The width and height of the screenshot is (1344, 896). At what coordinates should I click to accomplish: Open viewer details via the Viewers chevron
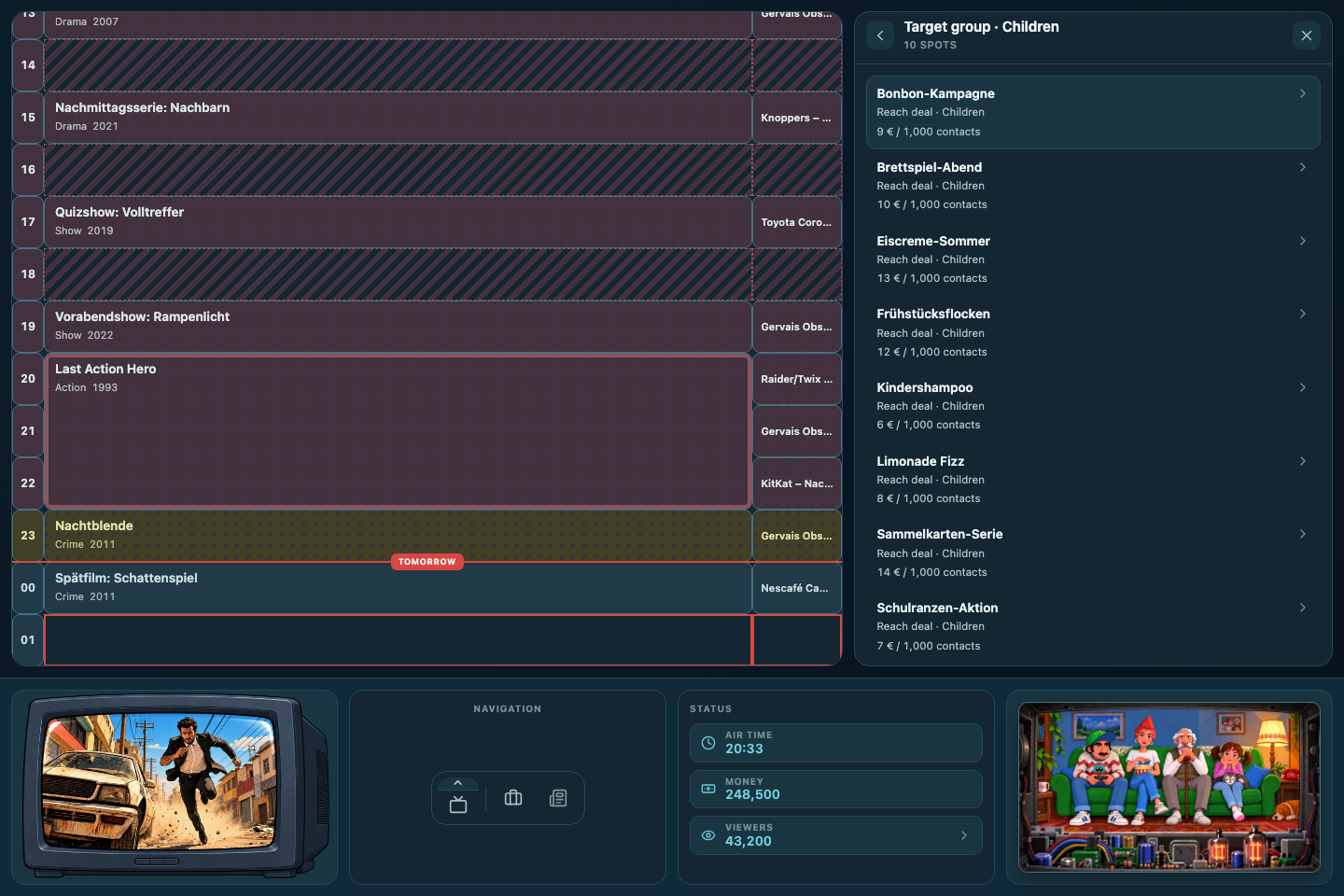tap(964, 835)
